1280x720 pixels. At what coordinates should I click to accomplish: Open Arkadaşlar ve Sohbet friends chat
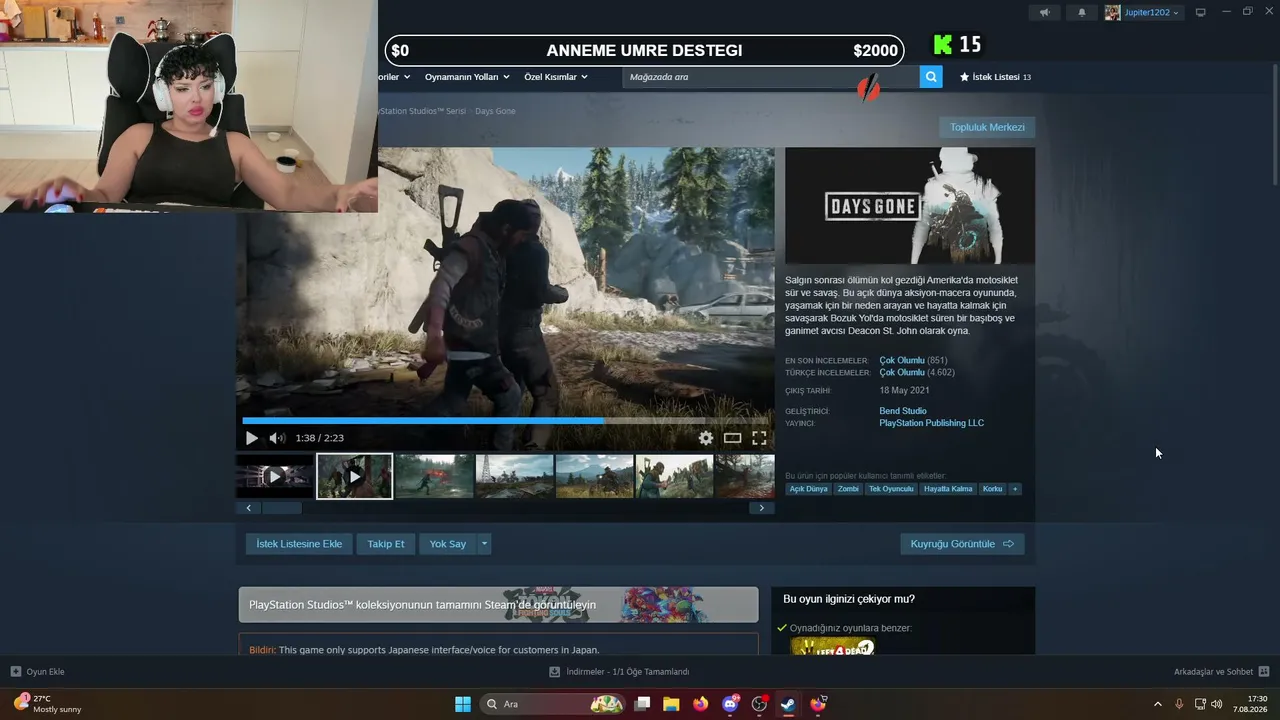coord(1221,672)
